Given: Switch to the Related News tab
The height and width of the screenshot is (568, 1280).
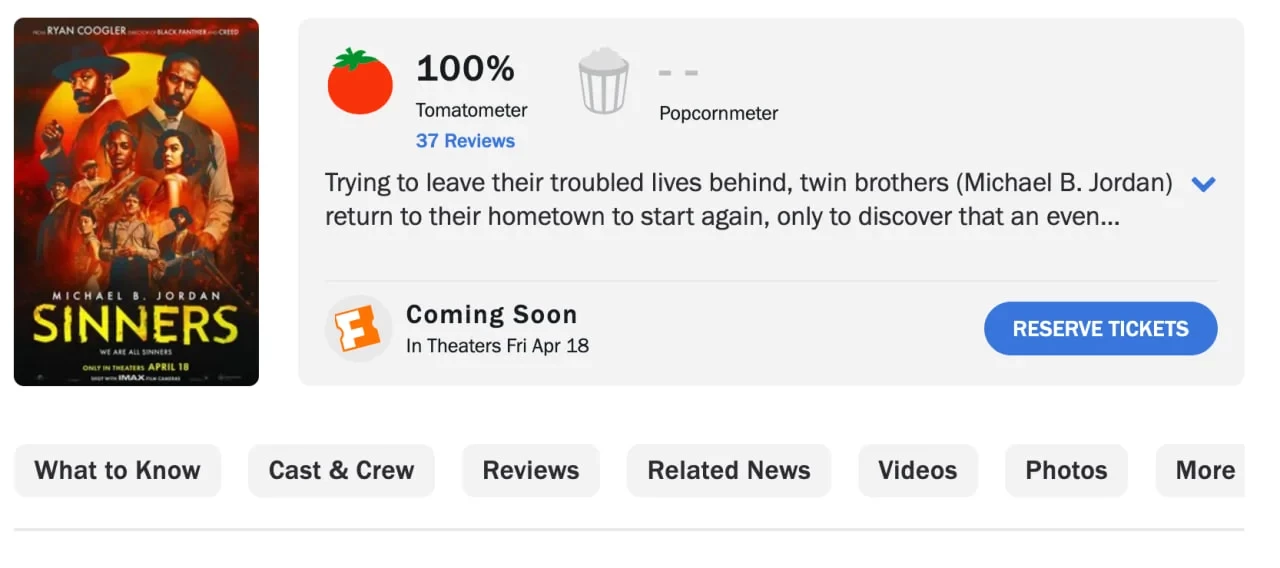Looking at the screenshot, I should click(x=728, y=470).
